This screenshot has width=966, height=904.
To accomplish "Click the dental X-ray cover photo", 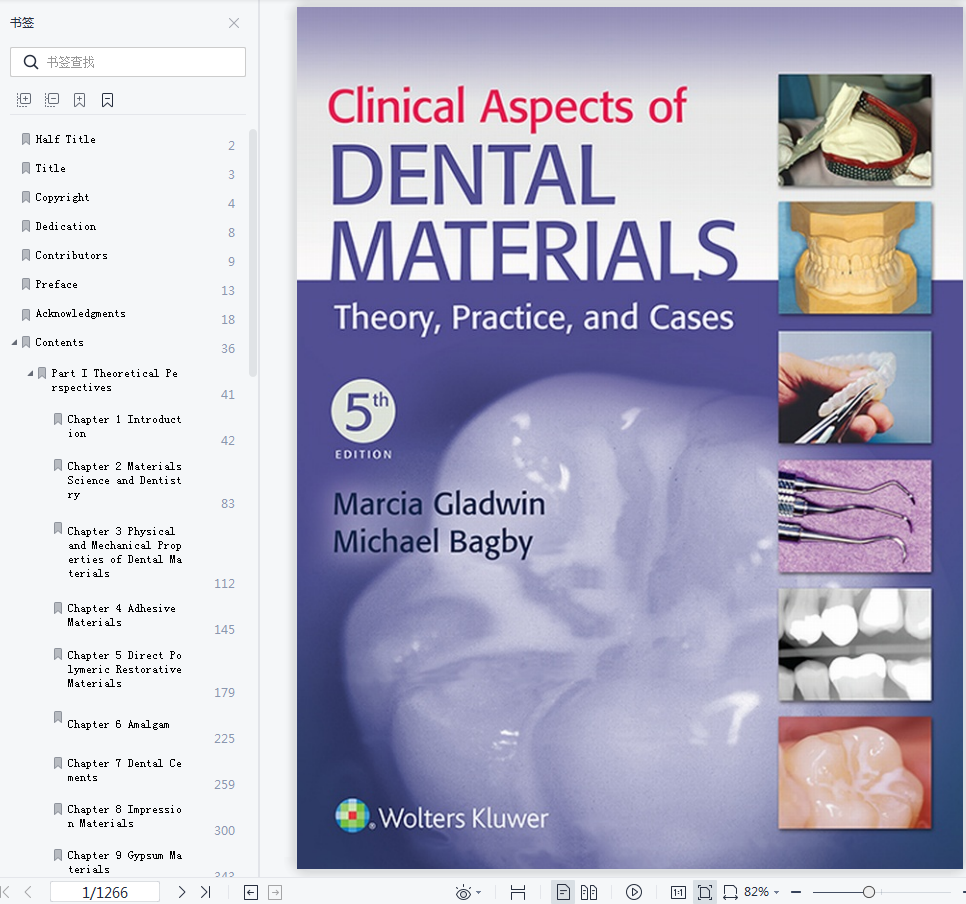I will pyautogui.click(x=855, y=644).
